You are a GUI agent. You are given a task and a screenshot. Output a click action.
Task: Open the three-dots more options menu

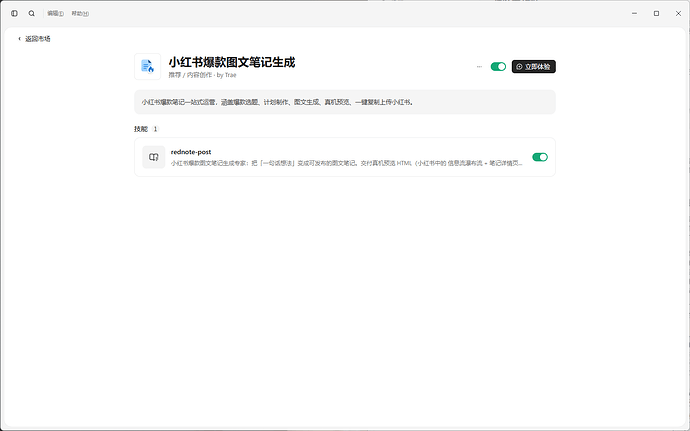click(x=479, y=66)
